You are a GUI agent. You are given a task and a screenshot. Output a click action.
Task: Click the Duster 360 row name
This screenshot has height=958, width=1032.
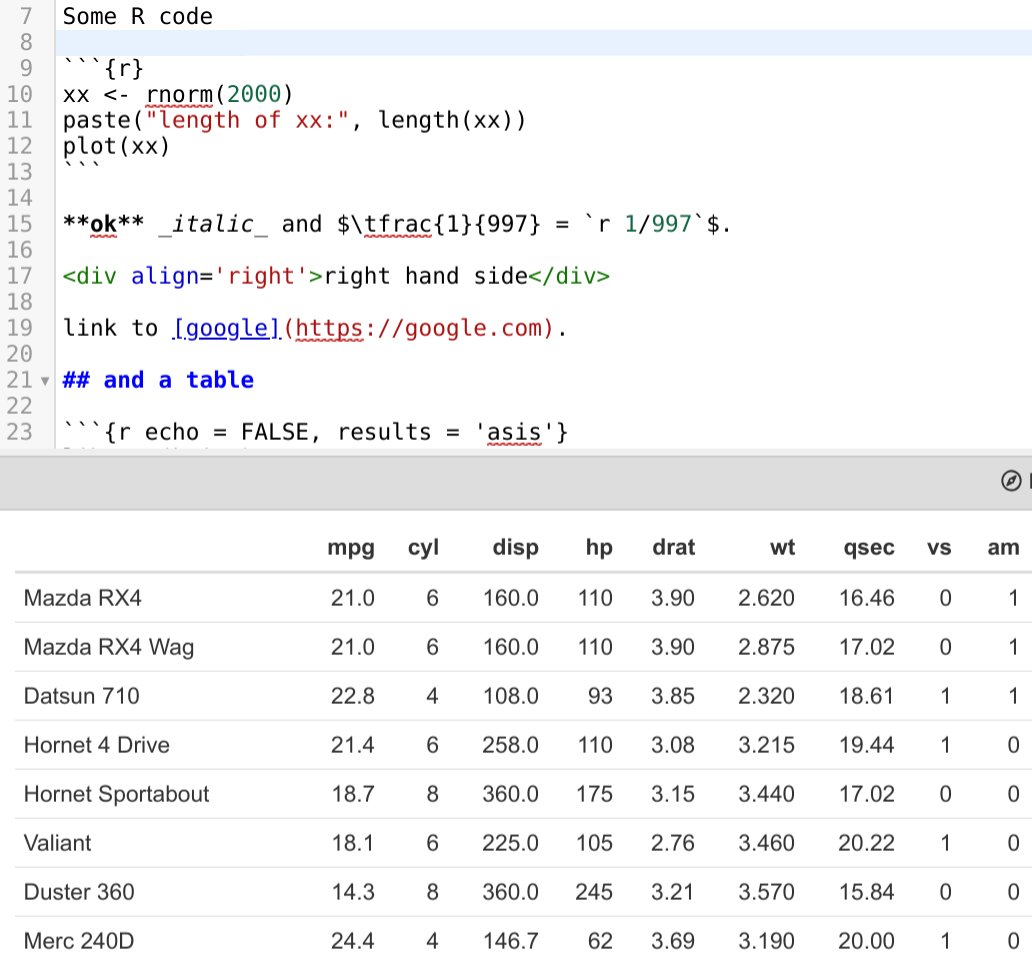tap(79, 892)
